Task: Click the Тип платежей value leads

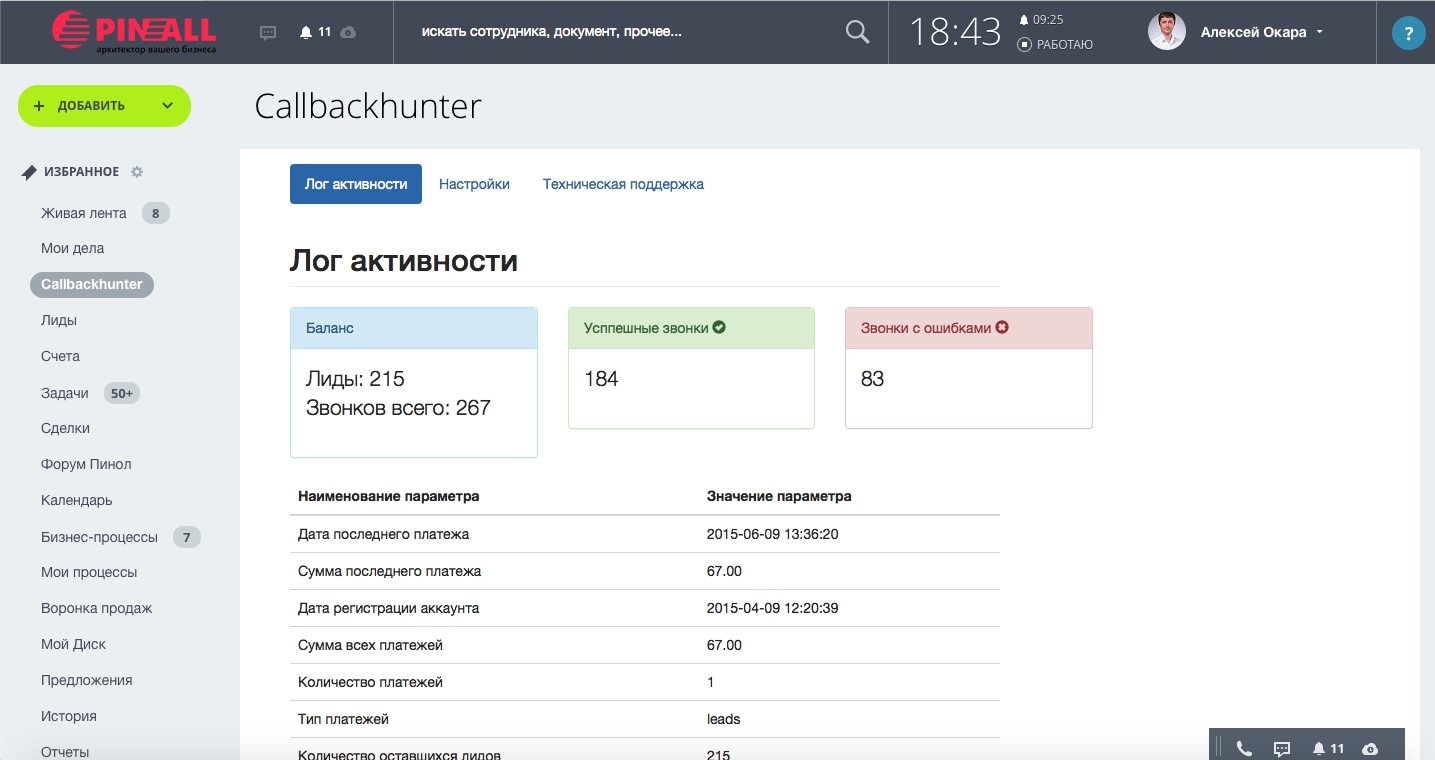Action: pyautogui.click(x=724, y=719)
